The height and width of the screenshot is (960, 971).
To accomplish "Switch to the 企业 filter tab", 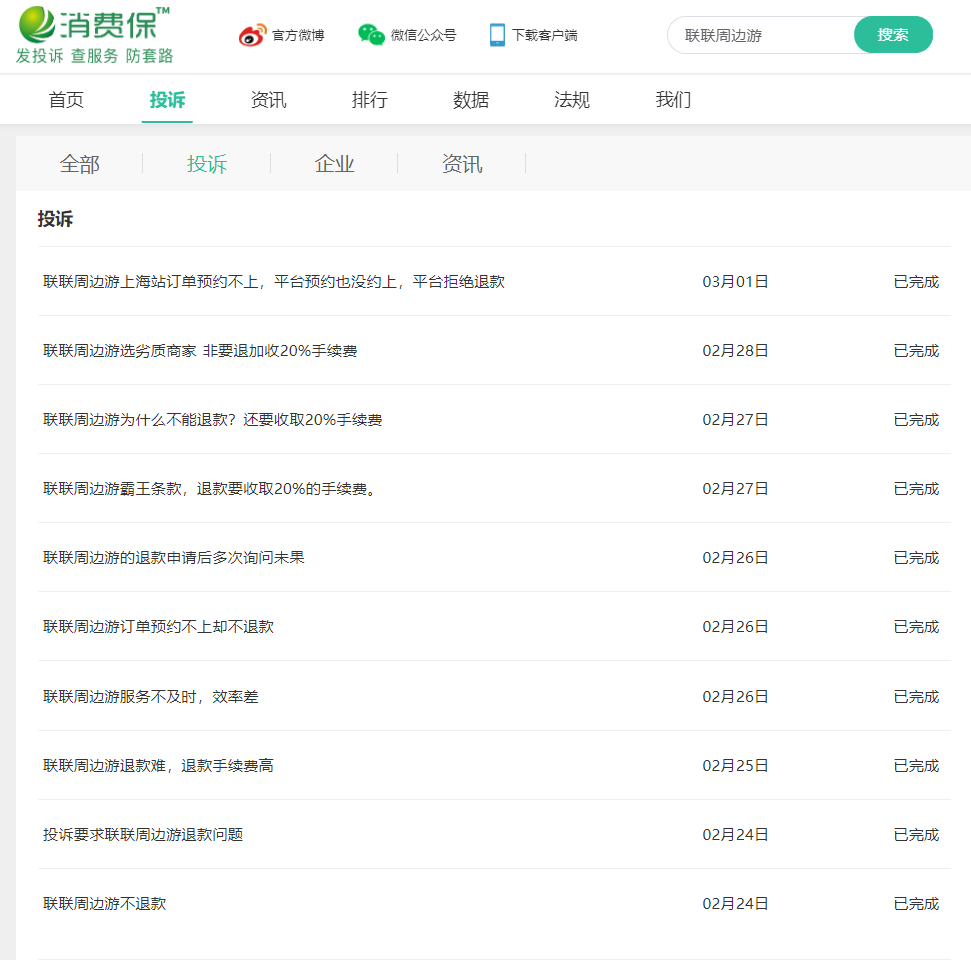I will pyautogui.click(x=334, y=164).
